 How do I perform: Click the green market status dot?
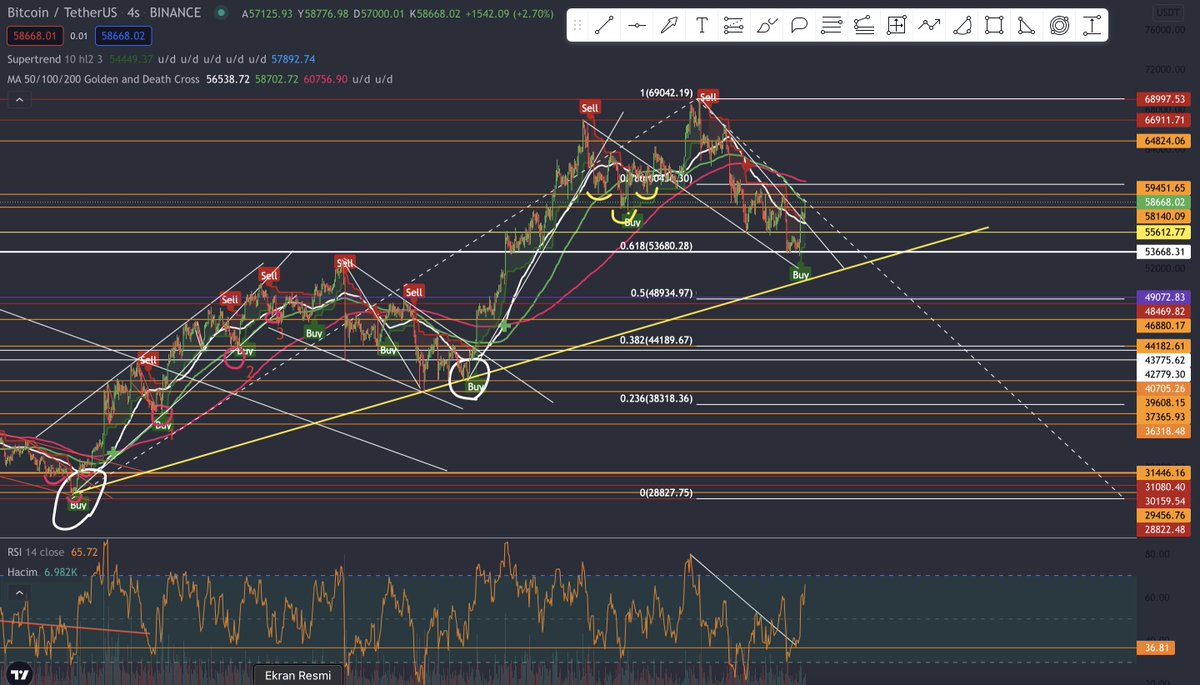click(221, 13)
